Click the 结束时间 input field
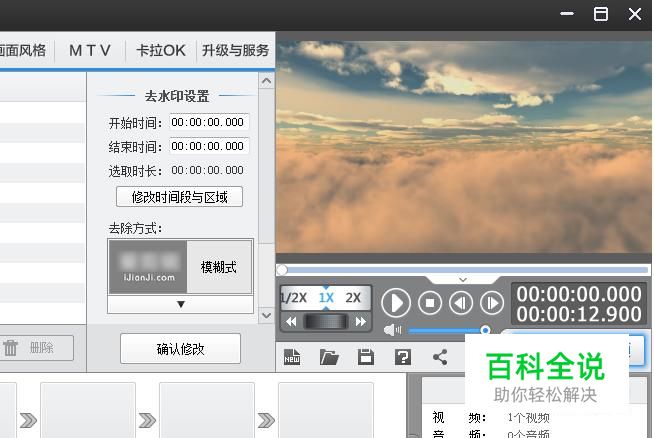The width and height of the screenshot is (654, 438). (x=209, y=146)
